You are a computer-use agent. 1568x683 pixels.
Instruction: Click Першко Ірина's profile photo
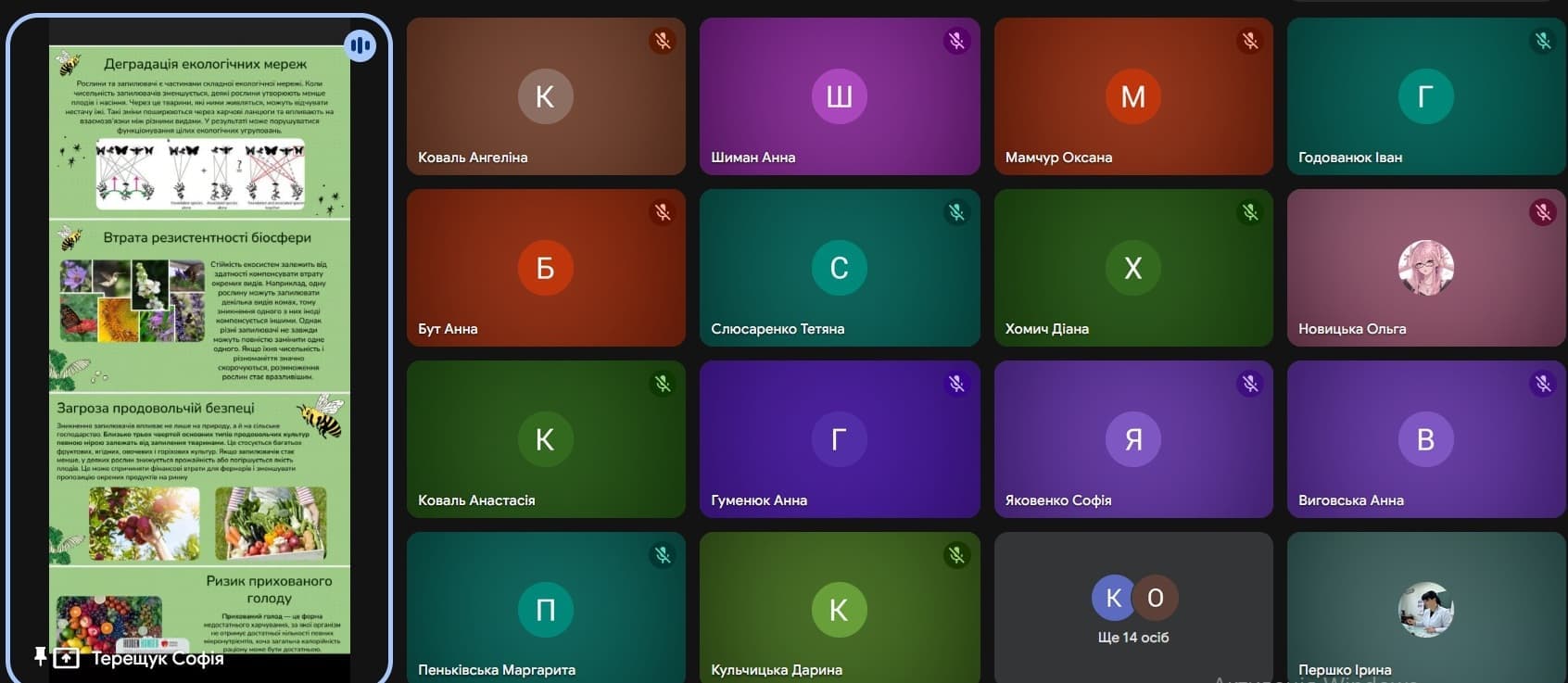click(x=1426, y=610)
